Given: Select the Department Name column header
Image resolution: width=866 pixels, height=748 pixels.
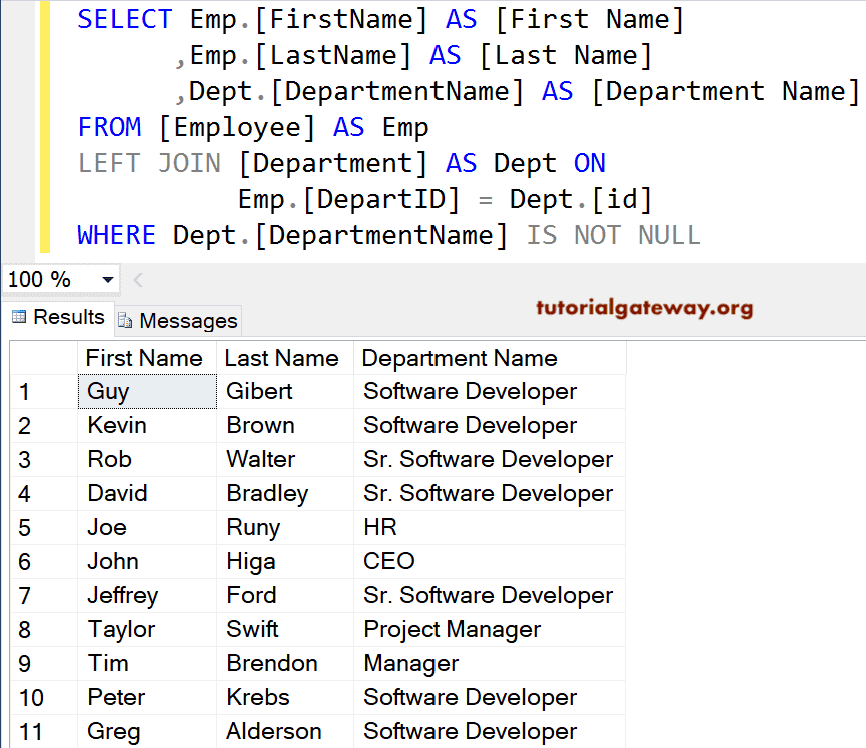Looking at the screenshot, I should click(x=489, y=359).
